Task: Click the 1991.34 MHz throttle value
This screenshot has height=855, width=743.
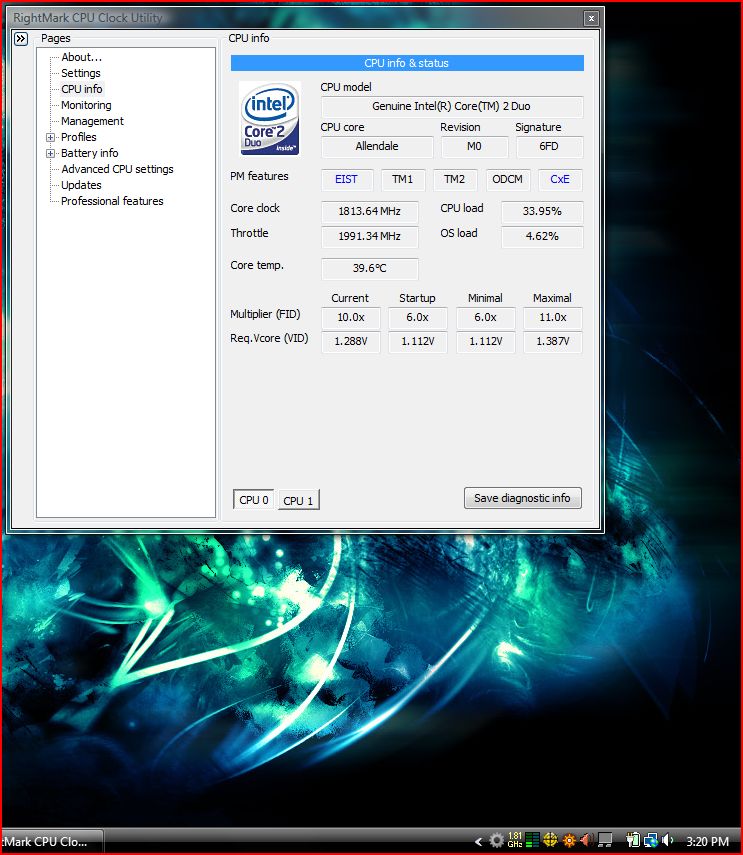Action: click(370, 236)
